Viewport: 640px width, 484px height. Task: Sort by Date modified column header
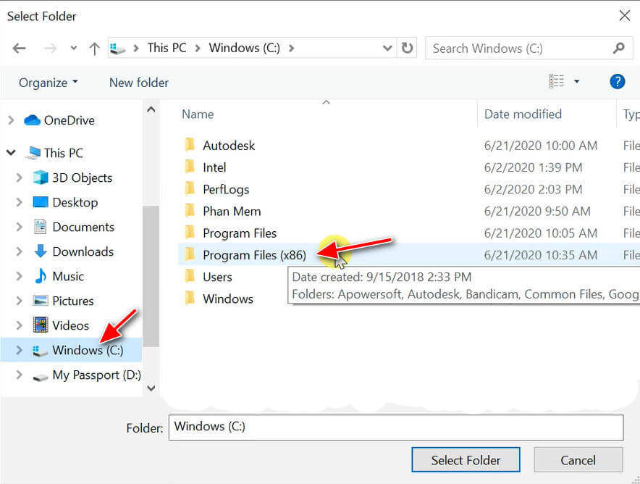tap(523, 115)
